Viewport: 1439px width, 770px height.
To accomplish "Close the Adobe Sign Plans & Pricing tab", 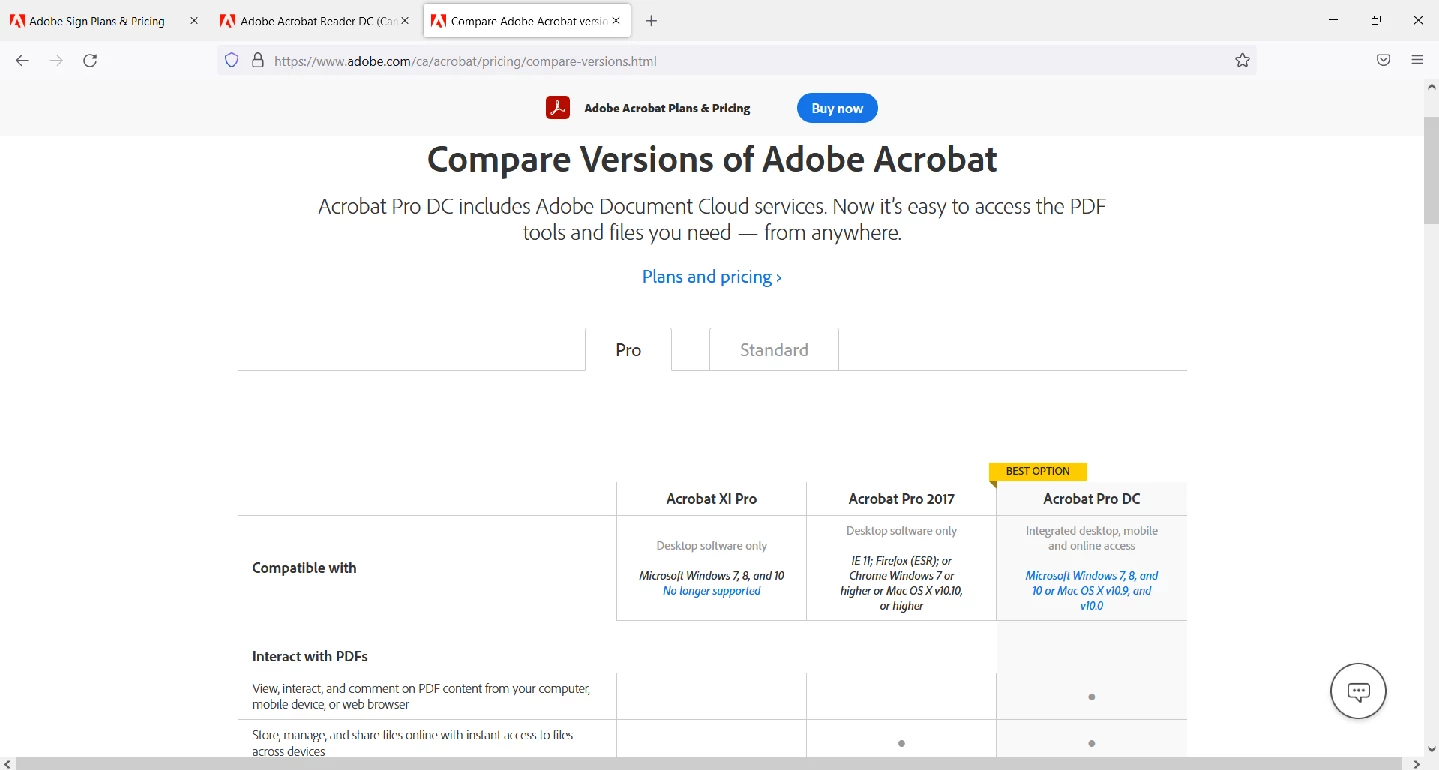I will [x=194, y=20].
